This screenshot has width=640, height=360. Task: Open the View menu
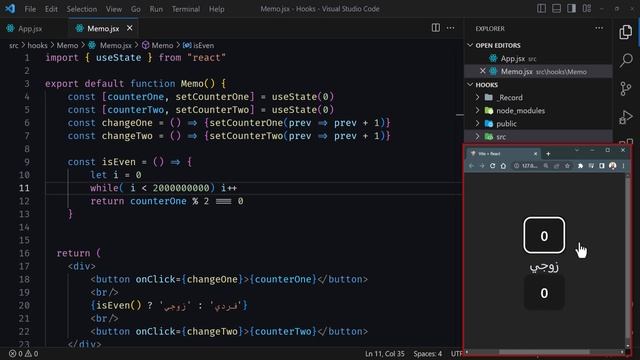click(114, 9)
